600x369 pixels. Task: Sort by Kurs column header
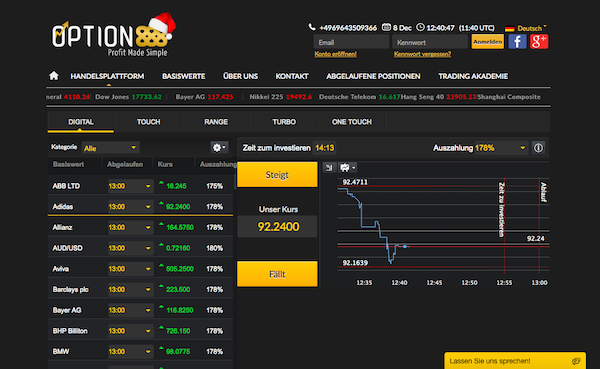165,164
